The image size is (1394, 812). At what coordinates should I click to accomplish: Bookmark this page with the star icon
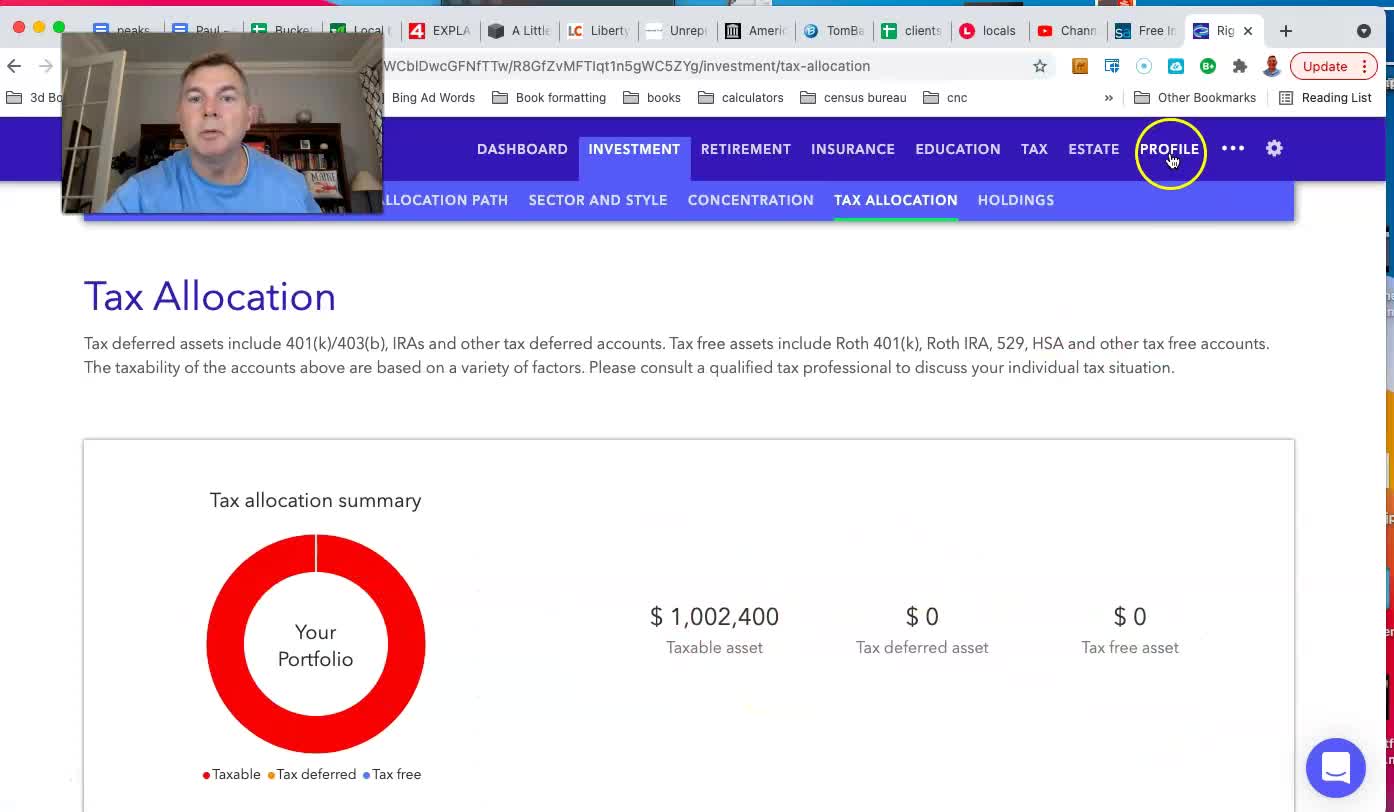click(1040, 66)
